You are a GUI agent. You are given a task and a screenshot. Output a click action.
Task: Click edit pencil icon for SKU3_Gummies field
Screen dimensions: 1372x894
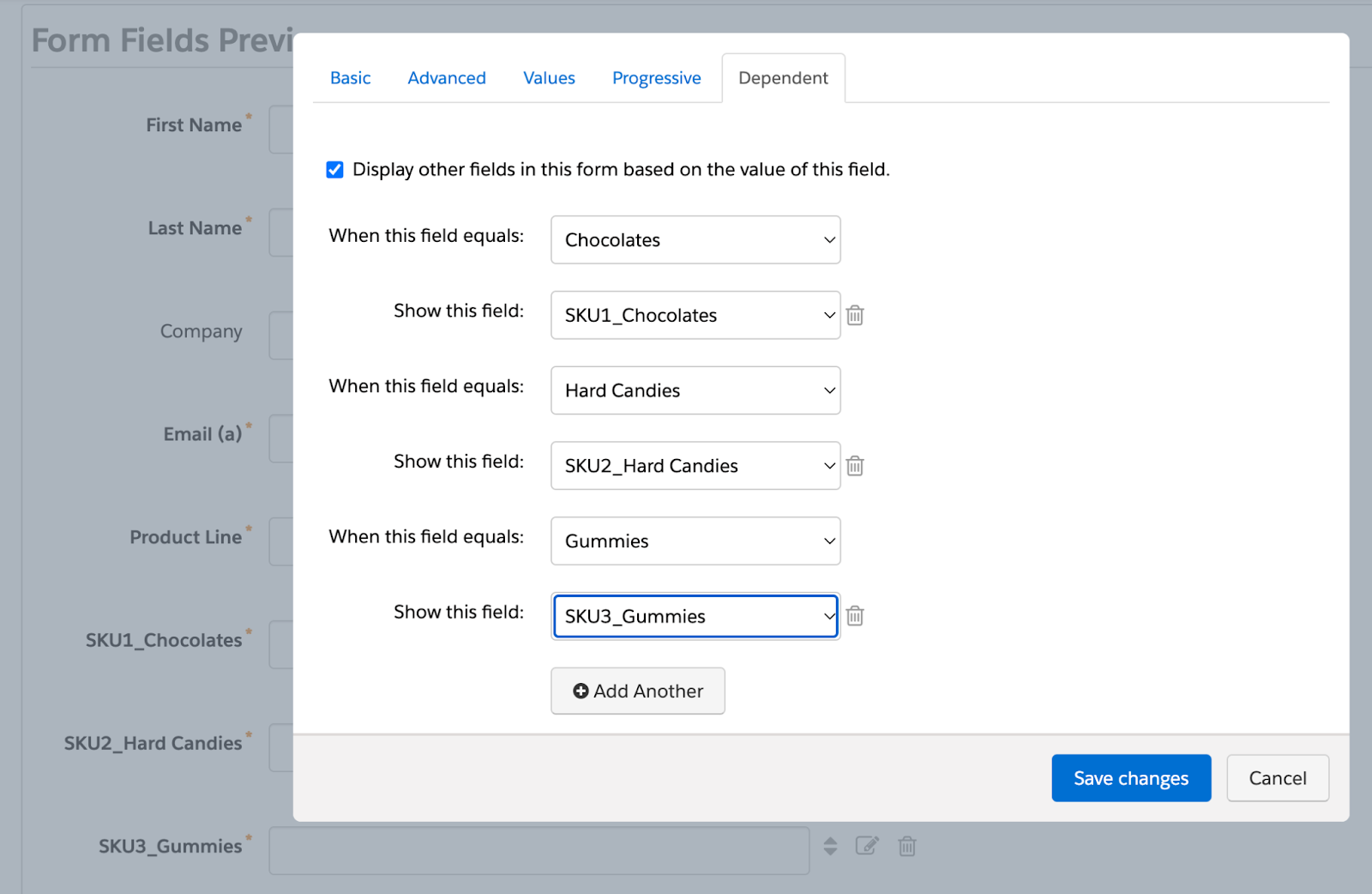point(867,846)
